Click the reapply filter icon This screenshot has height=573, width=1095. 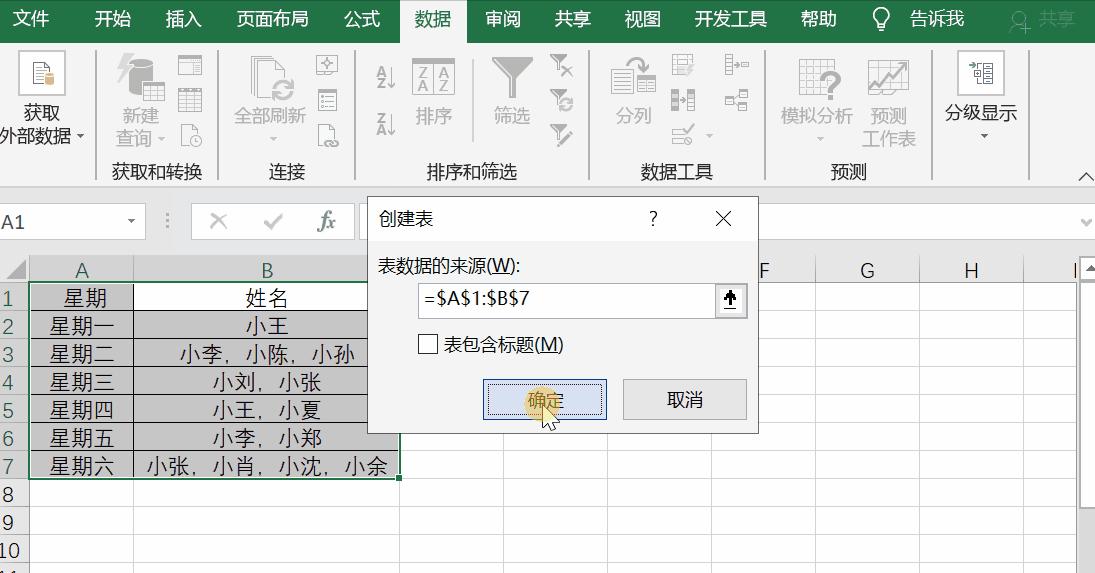pos(561,100)
